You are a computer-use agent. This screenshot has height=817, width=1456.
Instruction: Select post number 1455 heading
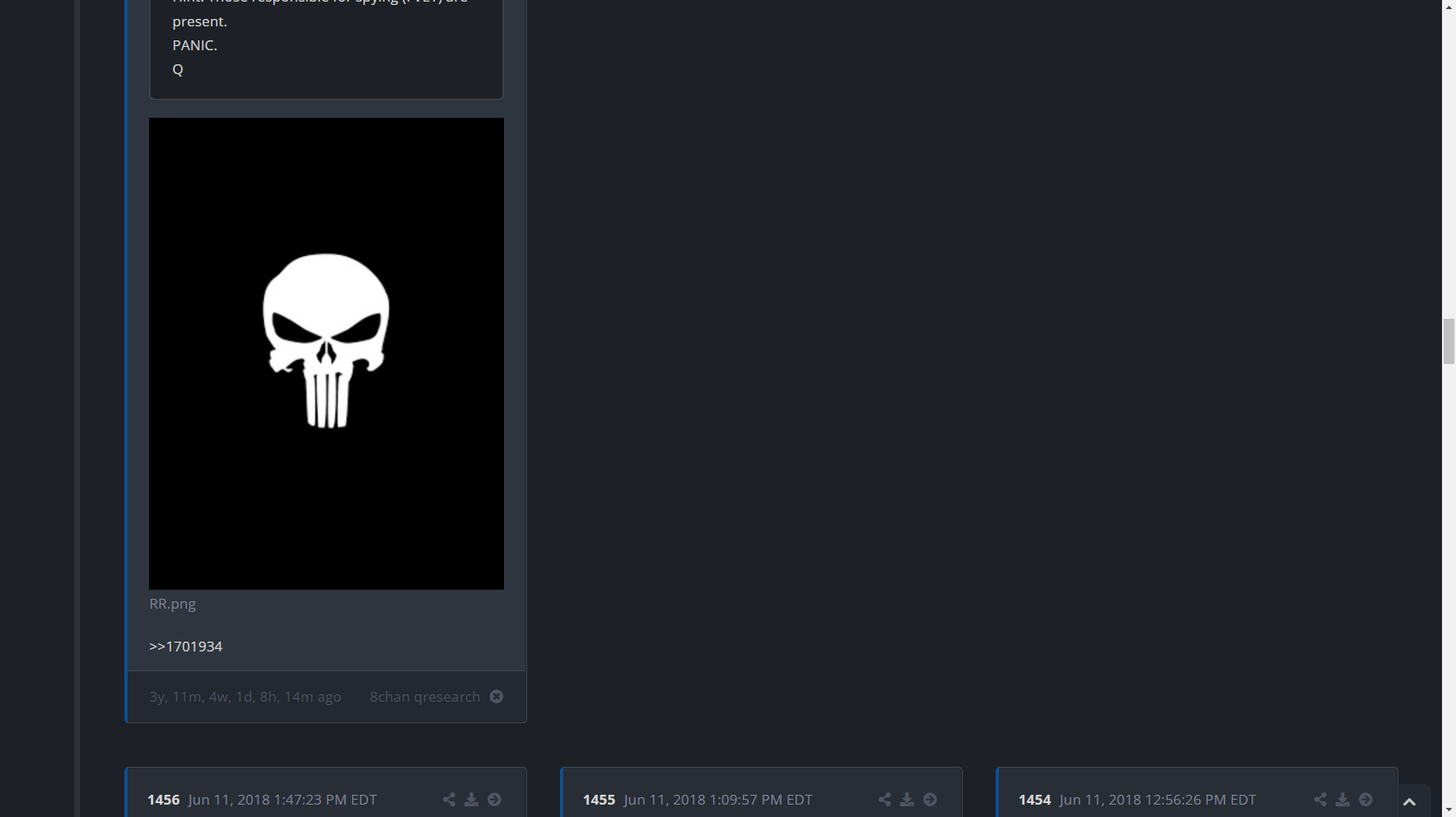599,800
